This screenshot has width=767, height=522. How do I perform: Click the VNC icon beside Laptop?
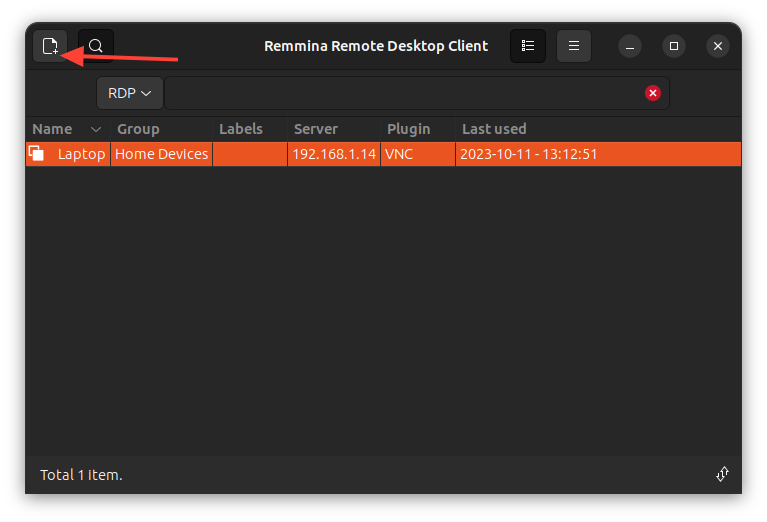(37, 154)
